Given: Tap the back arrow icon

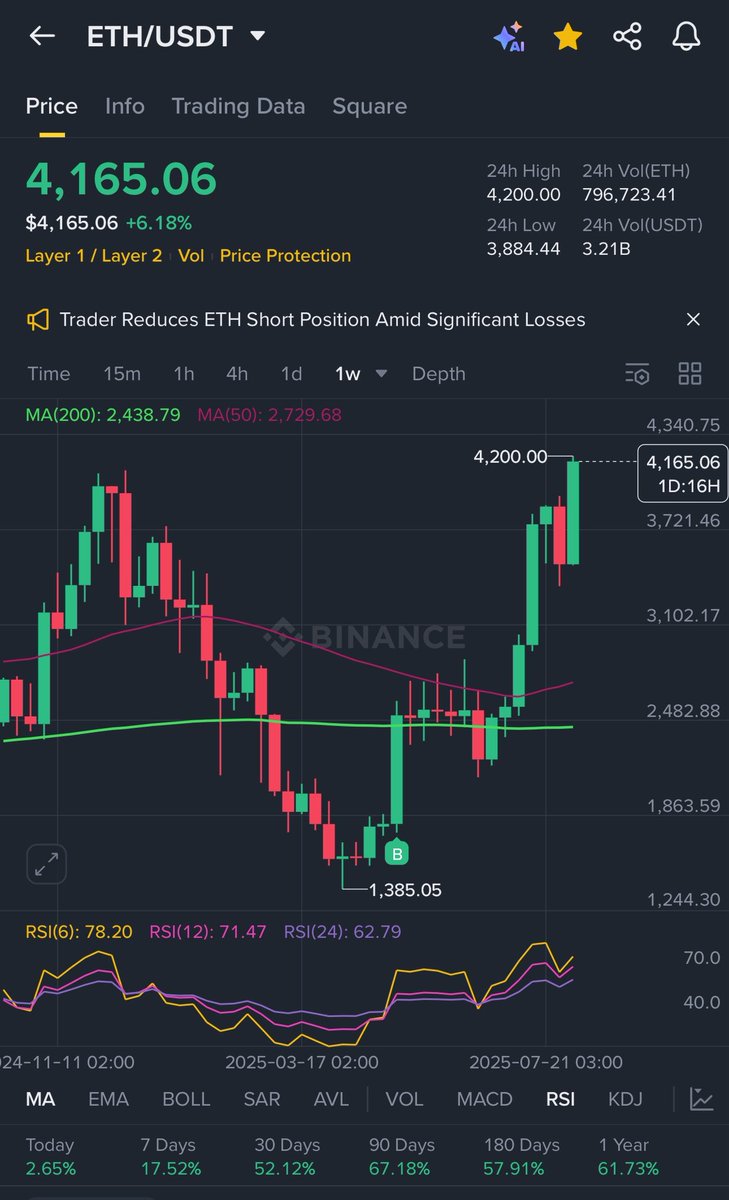Looking at the screenshot, I should [42, 37].
